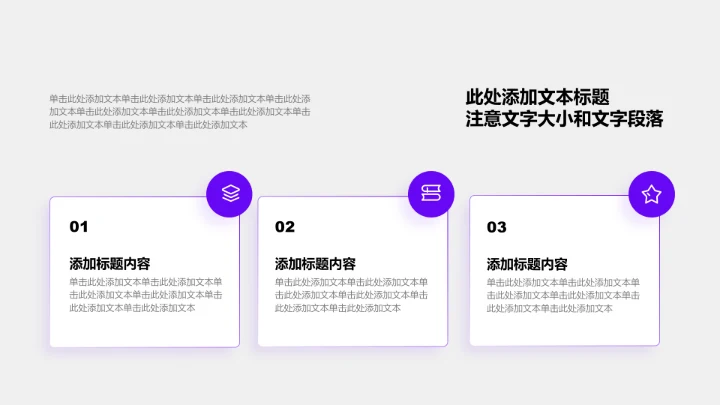The width and height of the screenshot is (720, 405).
Task: Click the 添加标题内容 title in card 02
Action: click(315, 264)
